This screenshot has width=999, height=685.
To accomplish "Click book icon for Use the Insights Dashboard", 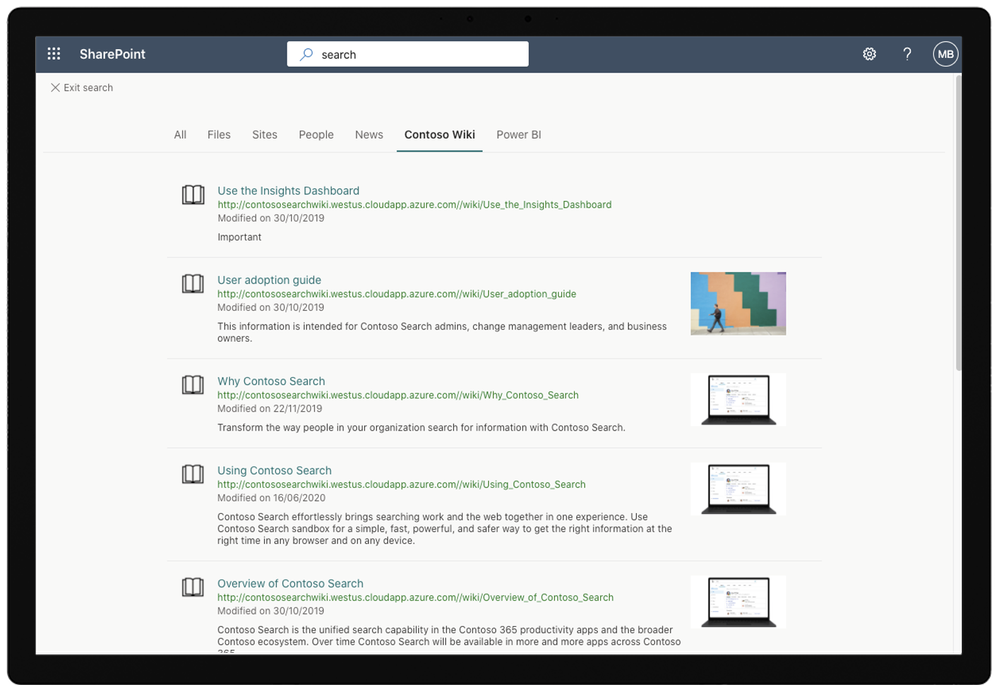I will (x=193, y=194).
